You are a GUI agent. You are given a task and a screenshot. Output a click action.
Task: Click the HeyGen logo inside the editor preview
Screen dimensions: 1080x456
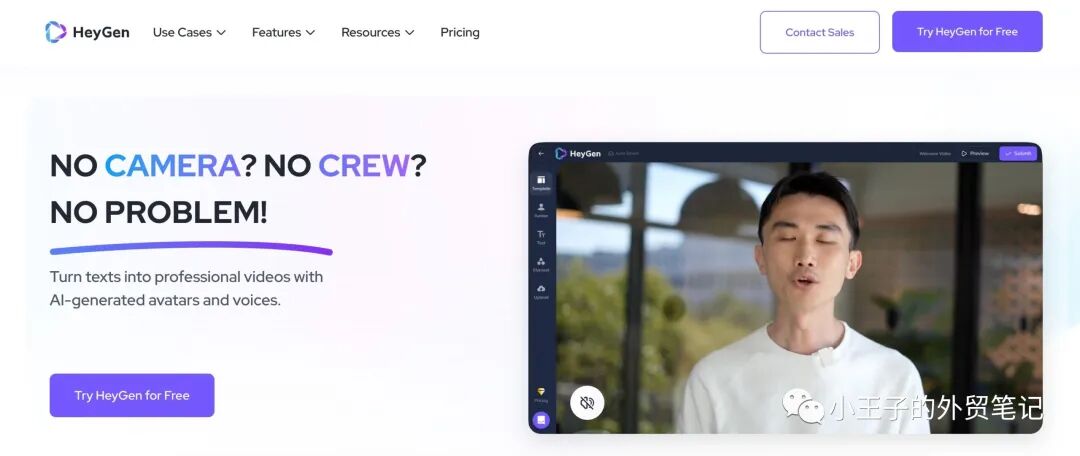578,154
